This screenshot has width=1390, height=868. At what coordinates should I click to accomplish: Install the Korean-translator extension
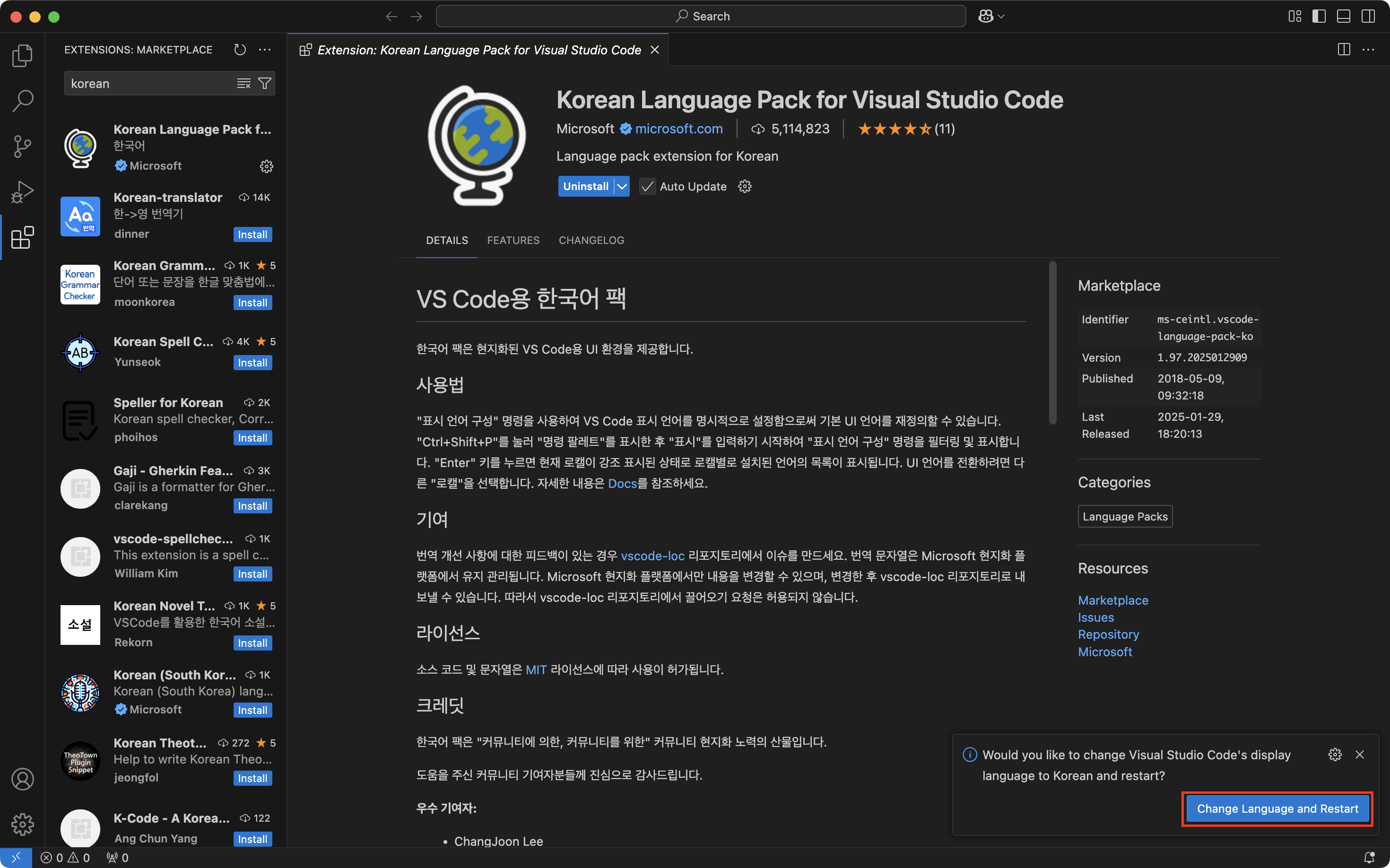[x=252, y=234]
